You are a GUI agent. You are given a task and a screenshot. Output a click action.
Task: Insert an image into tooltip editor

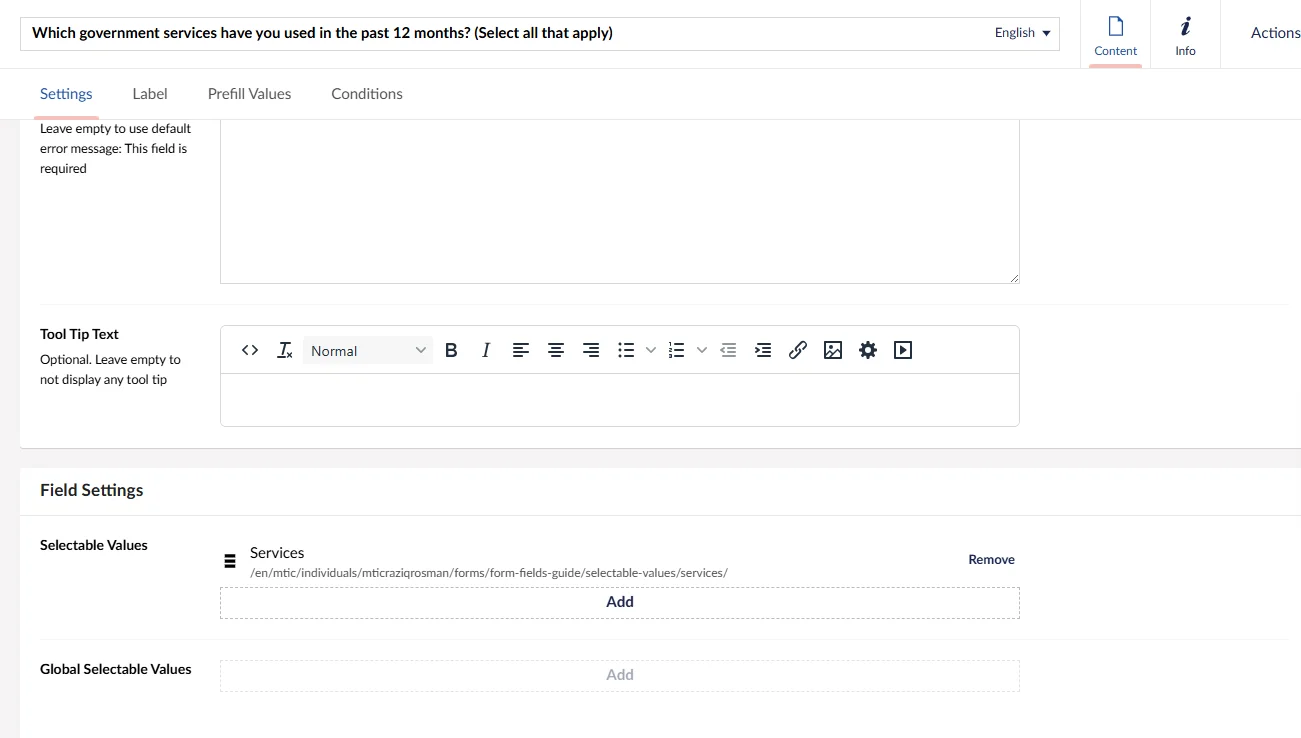(833, 350)
